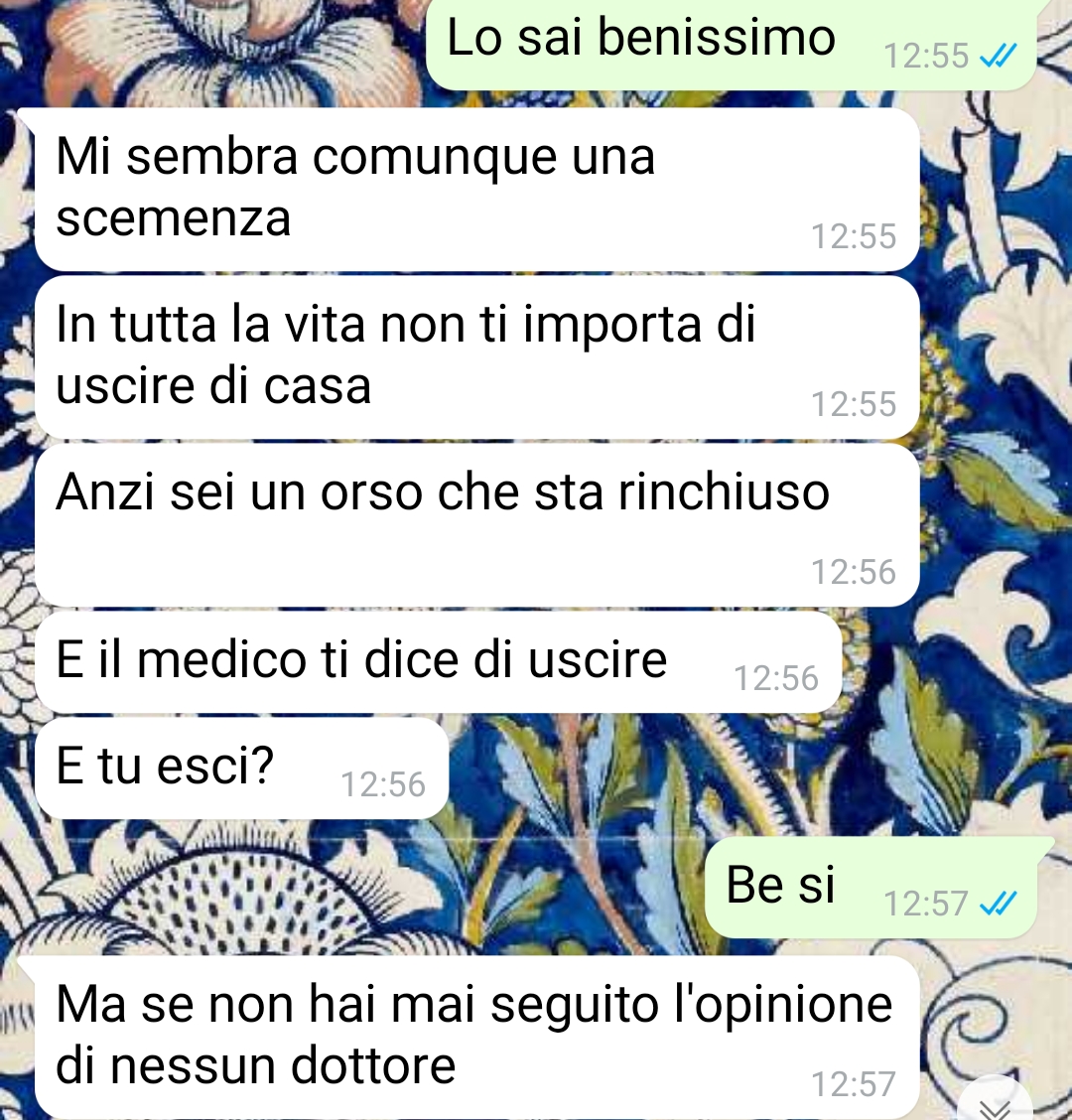Select the 'E tu esci?' message bubble
The height and width of the screenshot is (1120, 1072).
coord(241,769)
